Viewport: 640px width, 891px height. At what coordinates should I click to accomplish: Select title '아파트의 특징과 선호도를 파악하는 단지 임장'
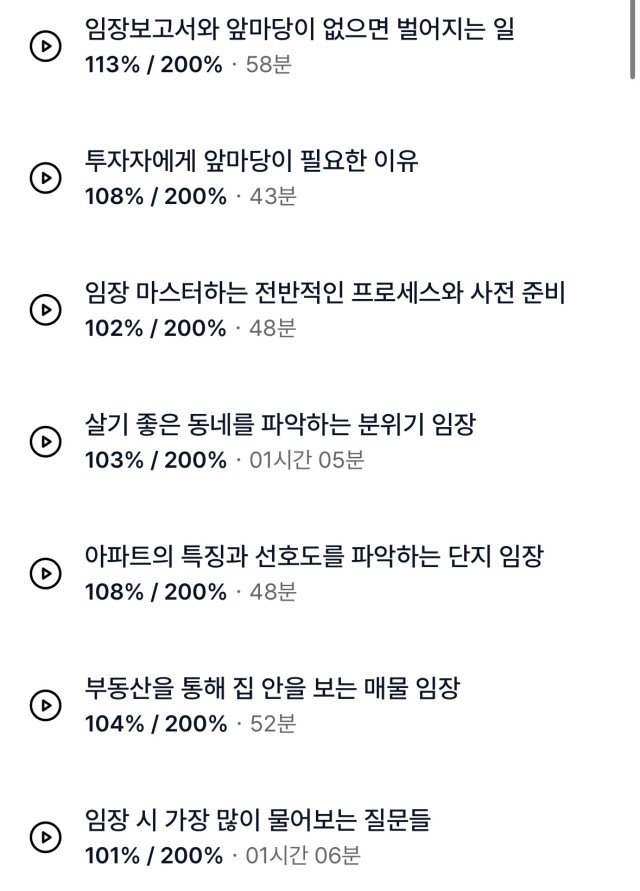tap(314, 556)
